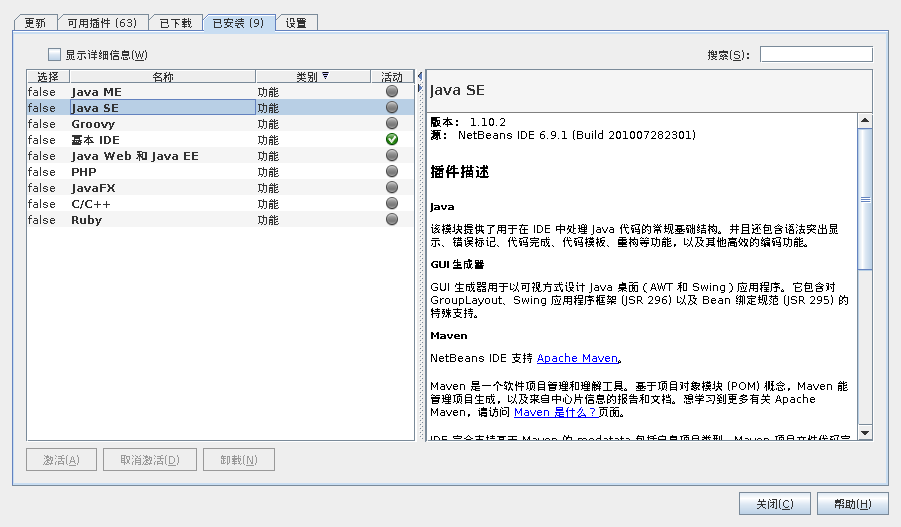Image resolution: width=901 pixels, height=527 pixels.
Task: Sort by the 名称 column header
Action: coord(163,76)
